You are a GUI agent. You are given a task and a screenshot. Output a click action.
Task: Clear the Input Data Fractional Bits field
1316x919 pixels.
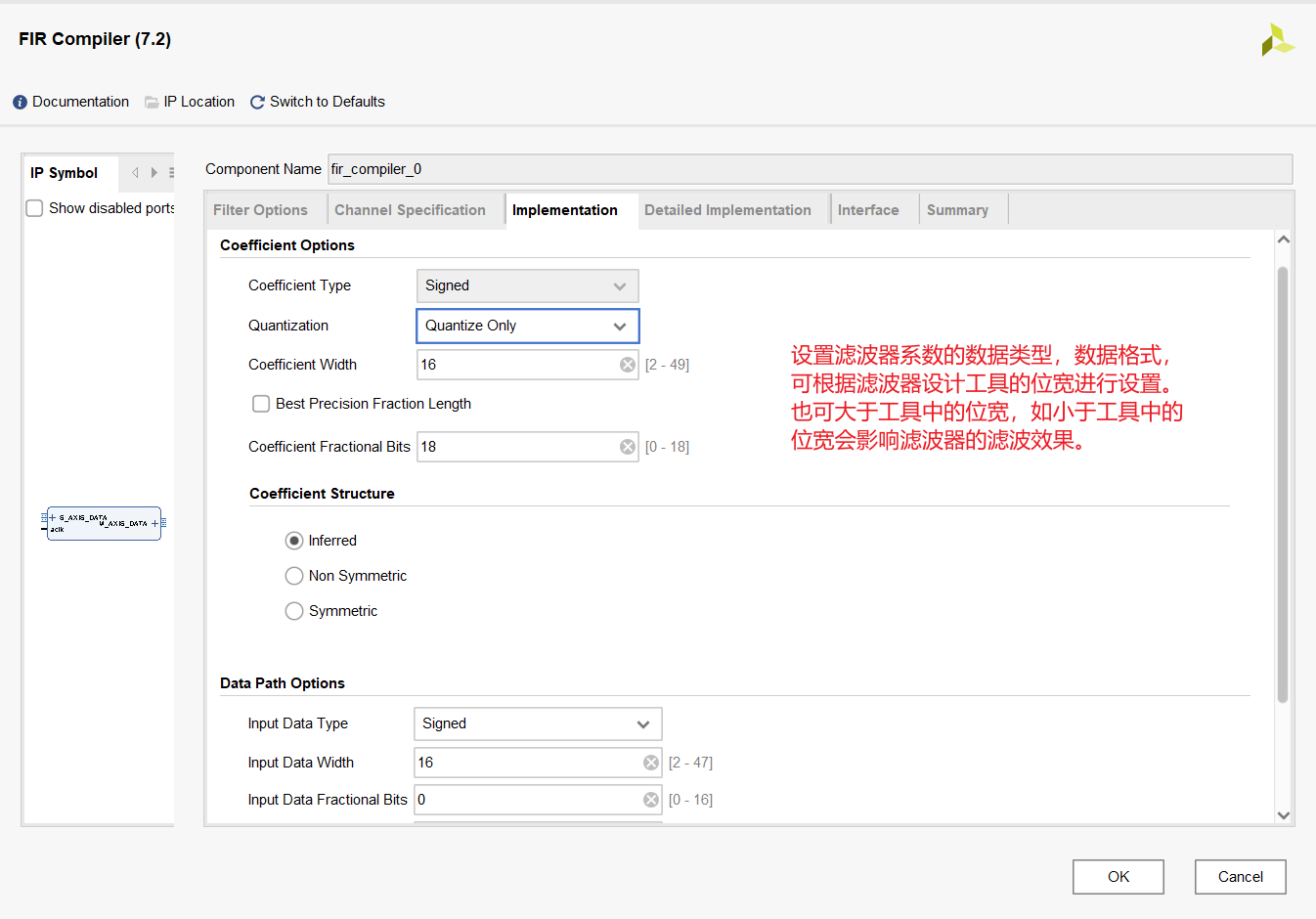coord(651,800)
